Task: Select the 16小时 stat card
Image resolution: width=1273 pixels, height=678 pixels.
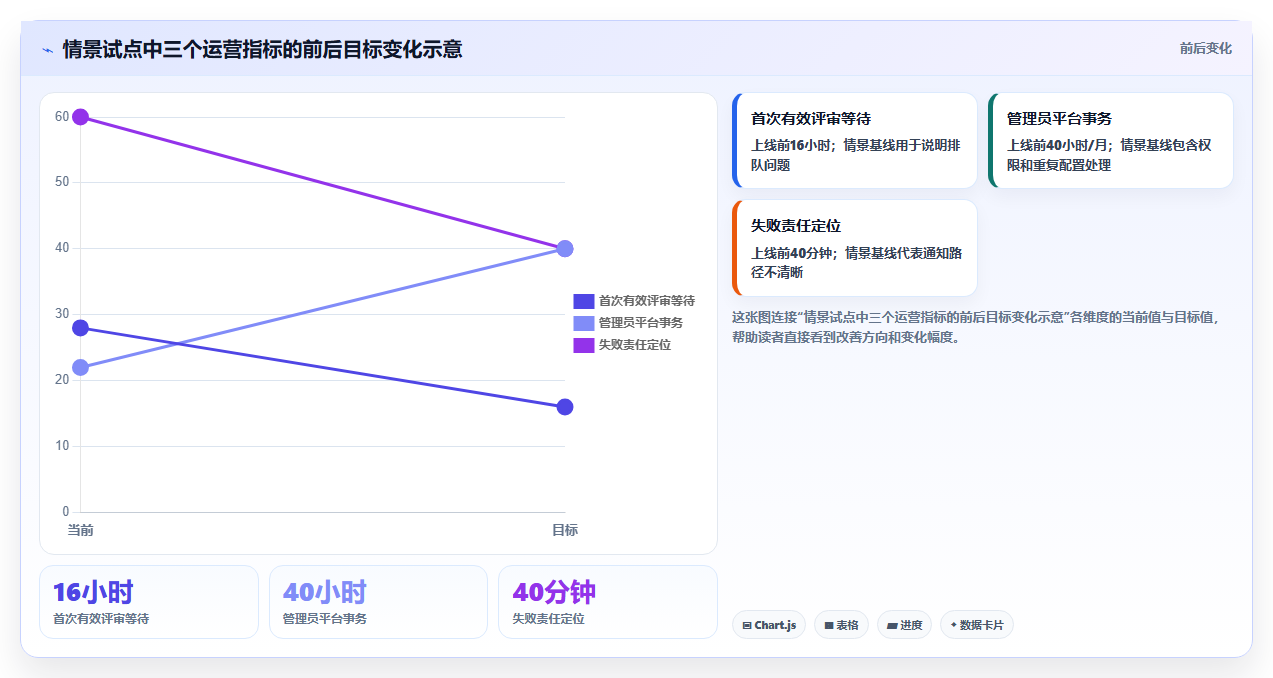Action: tap(149, 602)
